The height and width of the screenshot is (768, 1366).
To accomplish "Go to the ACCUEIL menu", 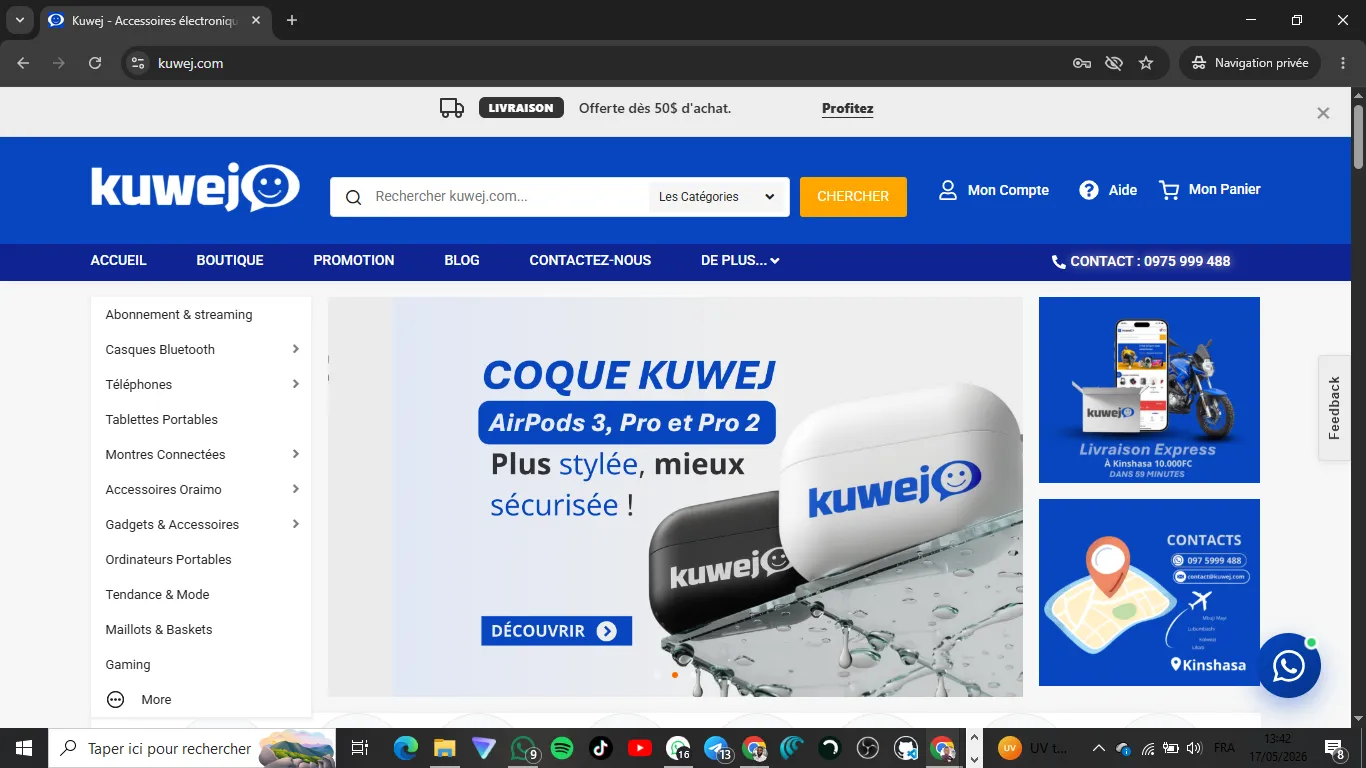I will [x=119, y=261].
